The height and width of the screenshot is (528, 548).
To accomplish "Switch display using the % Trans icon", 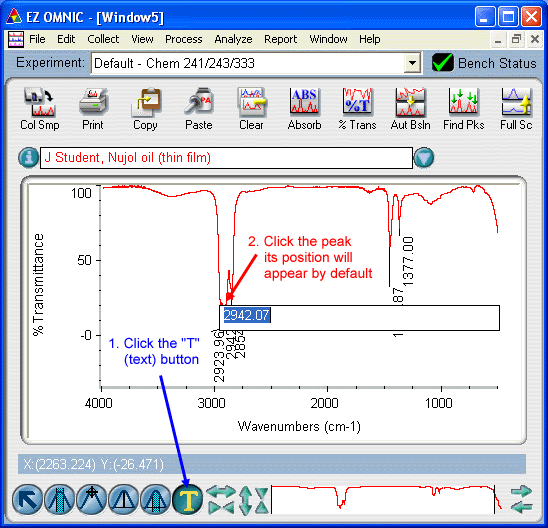I will pyautogui.click(x=357, y=101).
